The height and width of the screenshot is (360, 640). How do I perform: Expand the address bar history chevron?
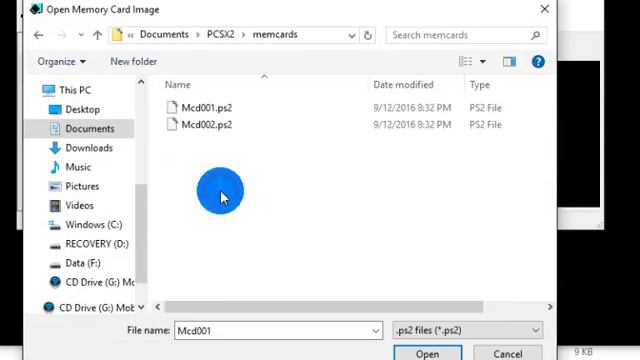[x=351, y=36]
